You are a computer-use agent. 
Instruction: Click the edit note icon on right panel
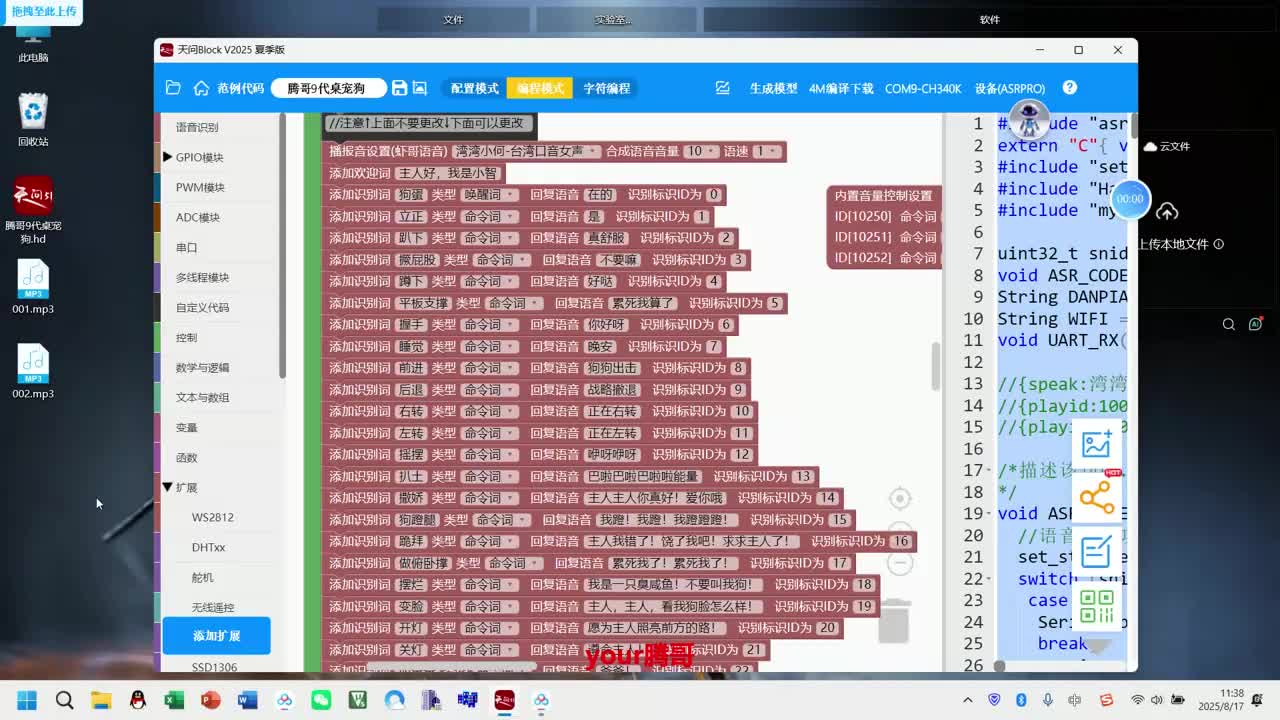pos(1097,552)
